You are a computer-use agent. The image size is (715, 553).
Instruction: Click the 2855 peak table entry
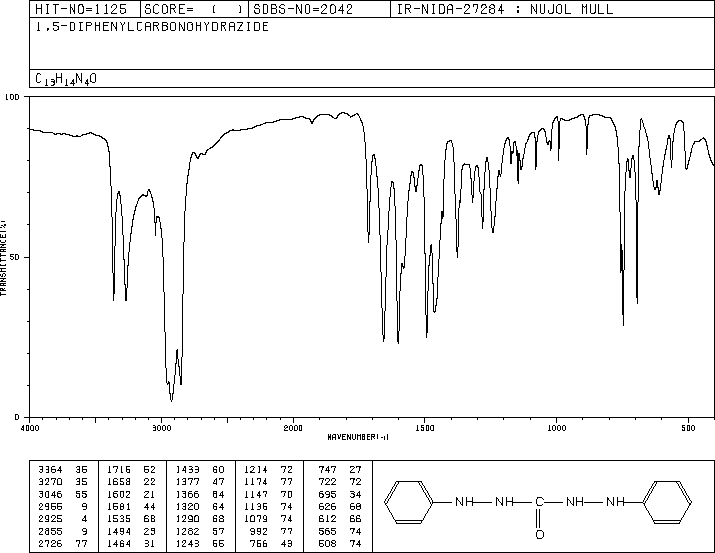coord(63,531)
